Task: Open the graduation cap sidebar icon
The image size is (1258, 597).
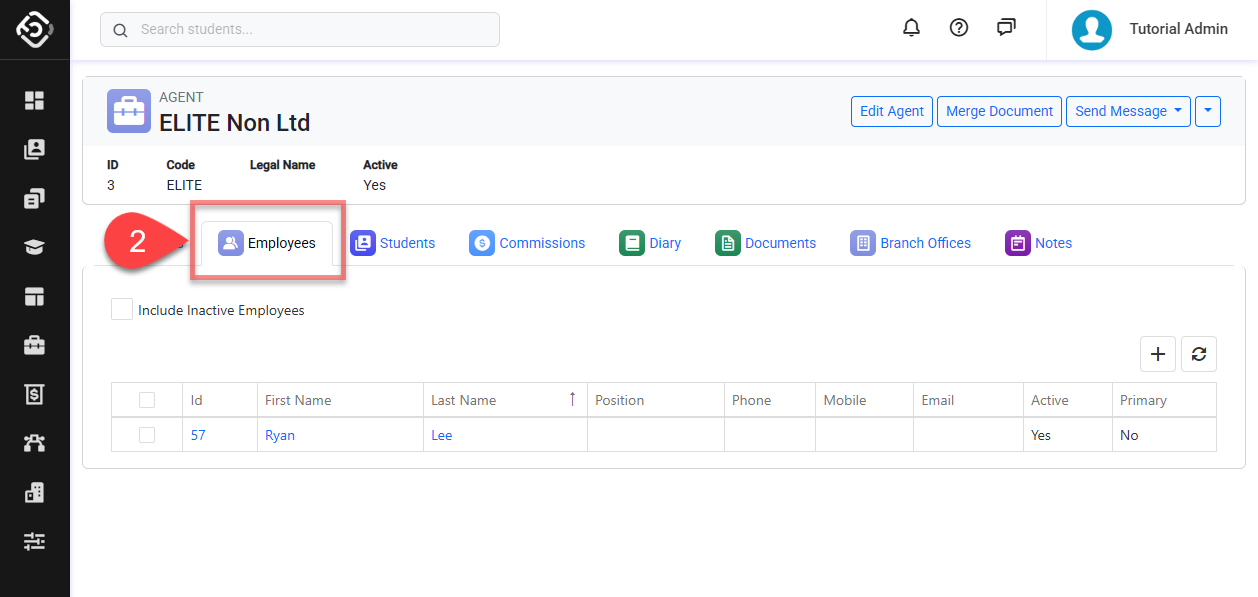Action: (x=35, y=247)
